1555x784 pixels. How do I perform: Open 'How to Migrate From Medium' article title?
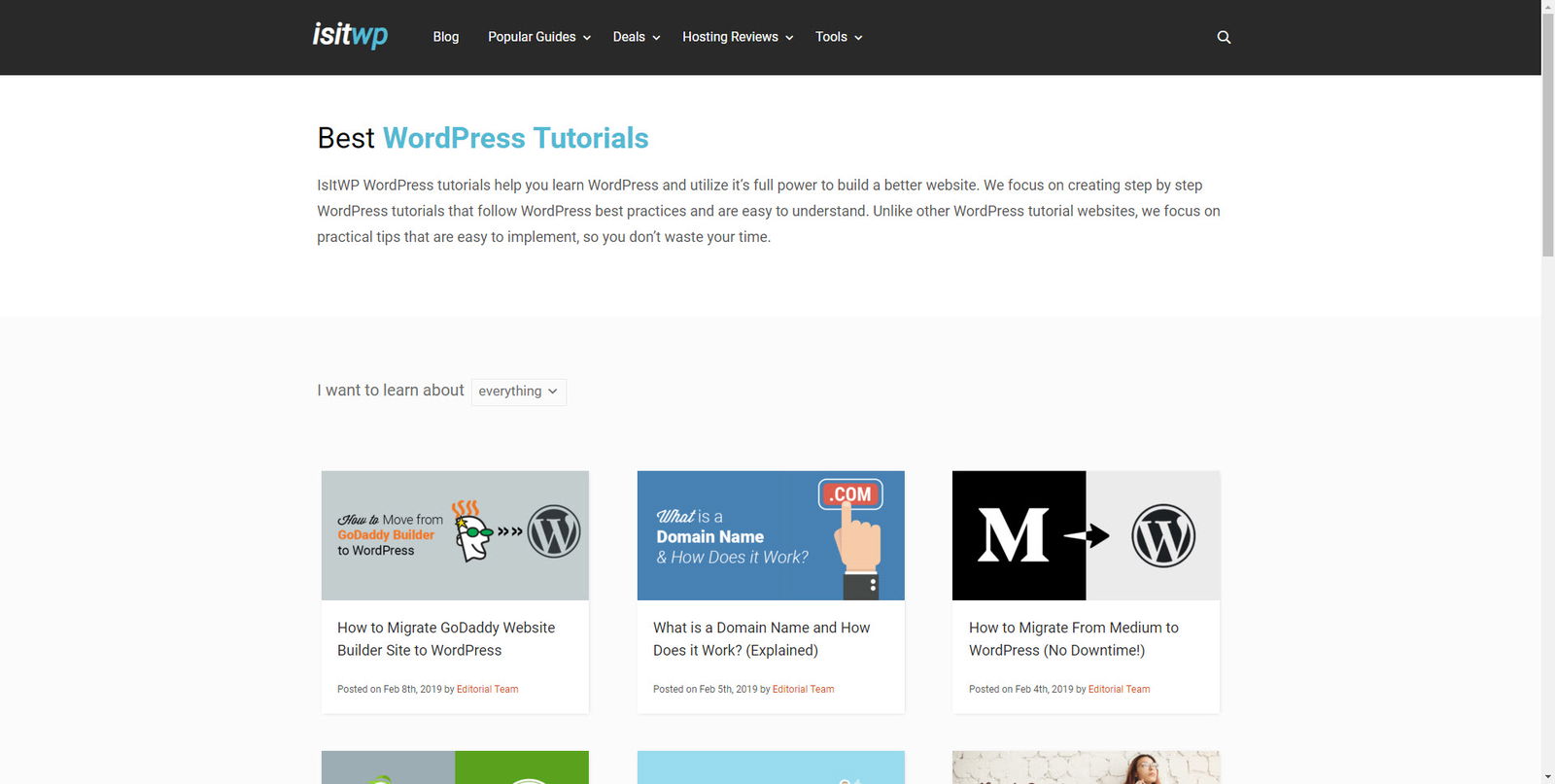tap(1074, 639)
